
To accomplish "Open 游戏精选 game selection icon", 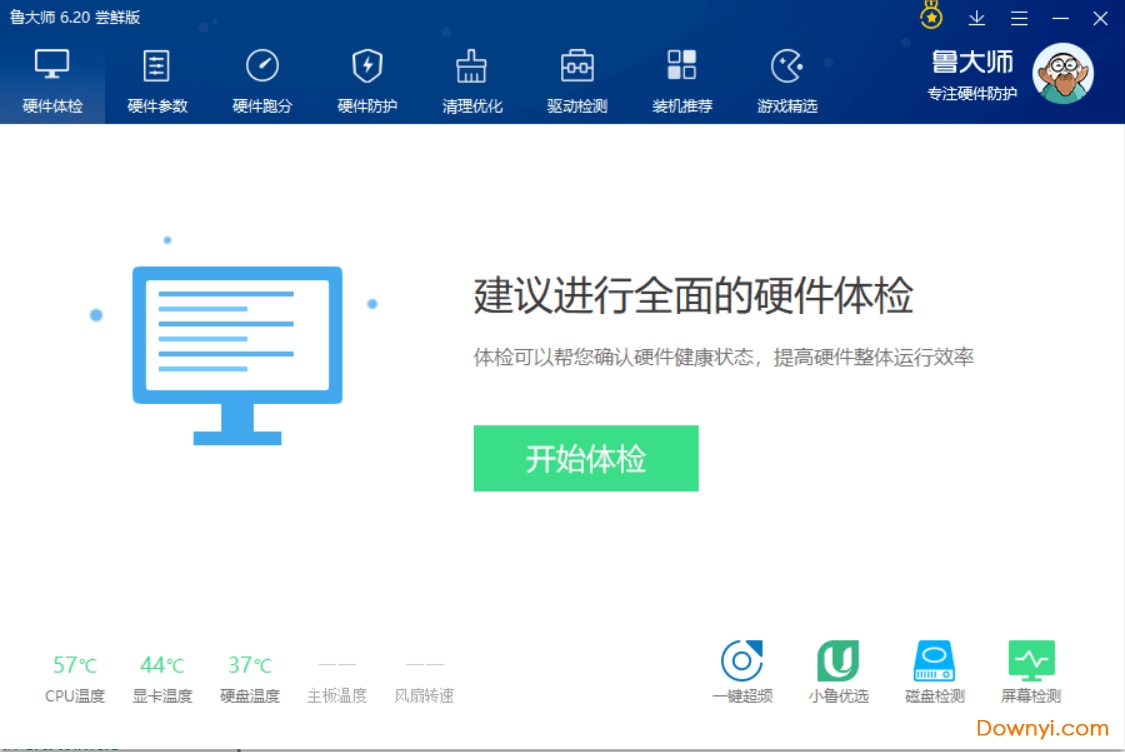I will pos(787,80).
